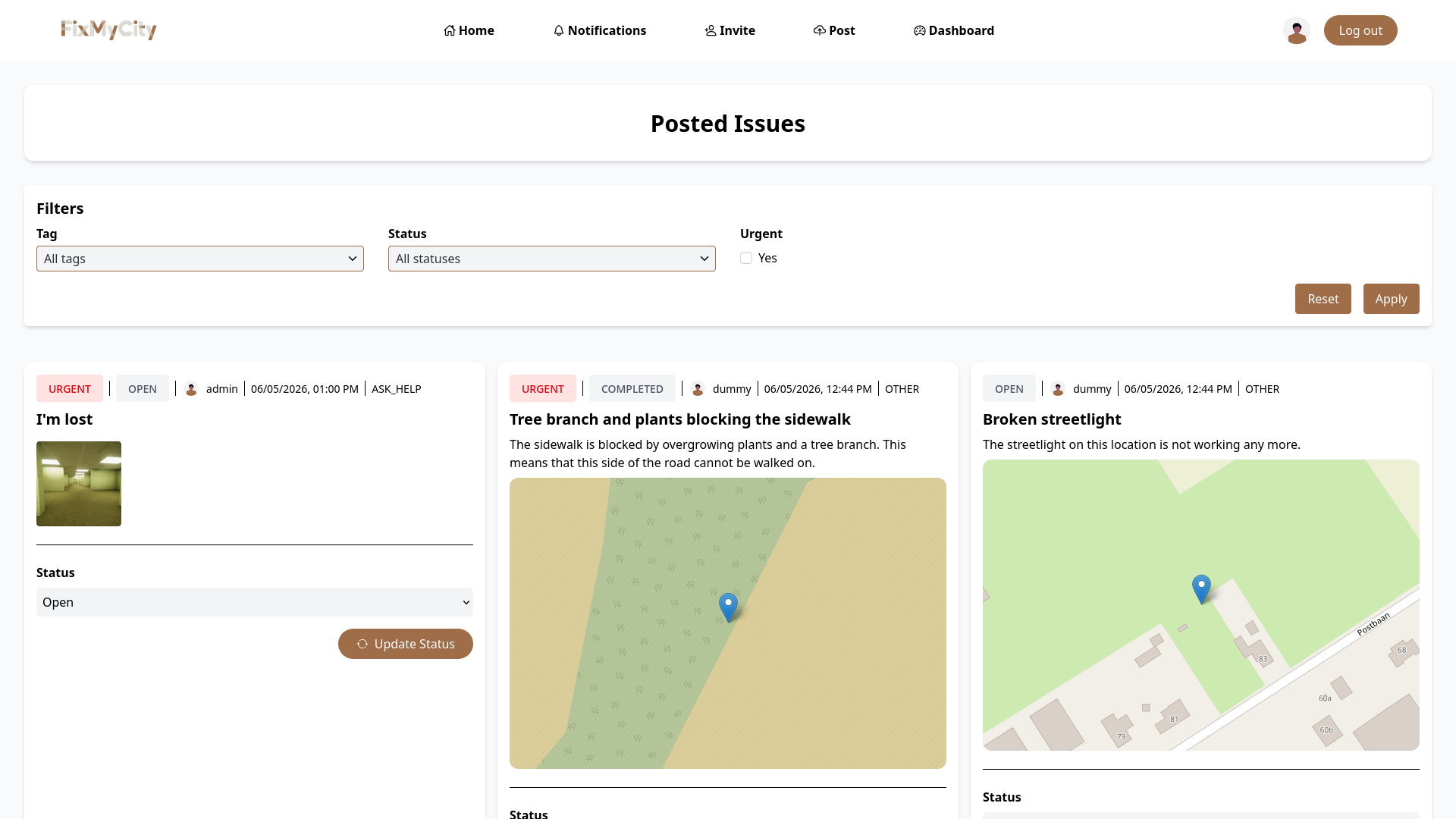Click OTHER tag on Broken streetlight card
The height and width of the screenshot is (819, 1456).
(x=1262, y=389)
